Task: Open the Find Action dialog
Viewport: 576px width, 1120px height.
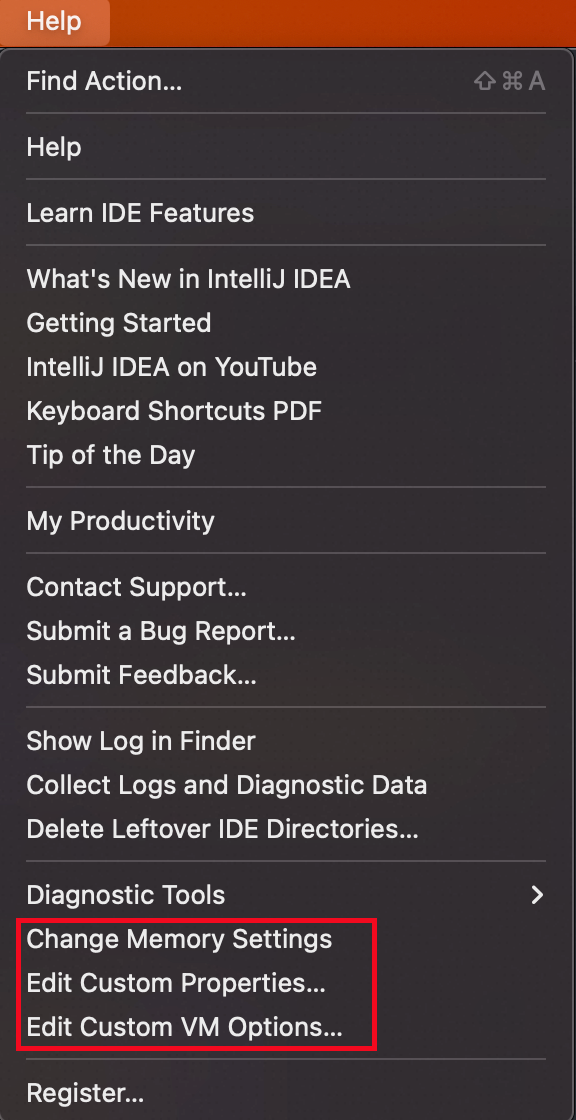Action: [103, 81]
